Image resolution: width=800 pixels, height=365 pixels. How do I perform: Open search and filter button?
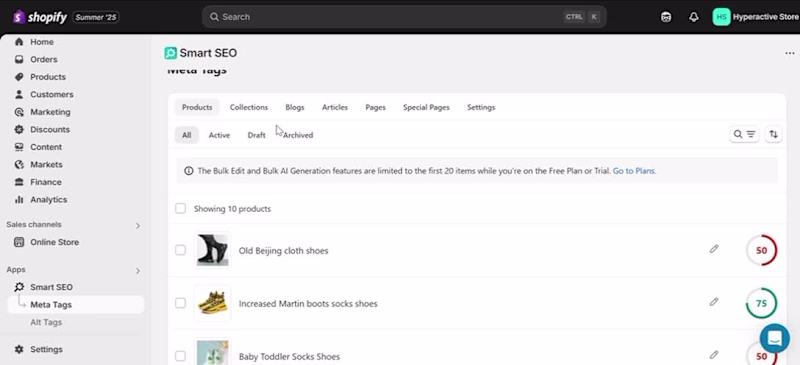click(744, 134)
